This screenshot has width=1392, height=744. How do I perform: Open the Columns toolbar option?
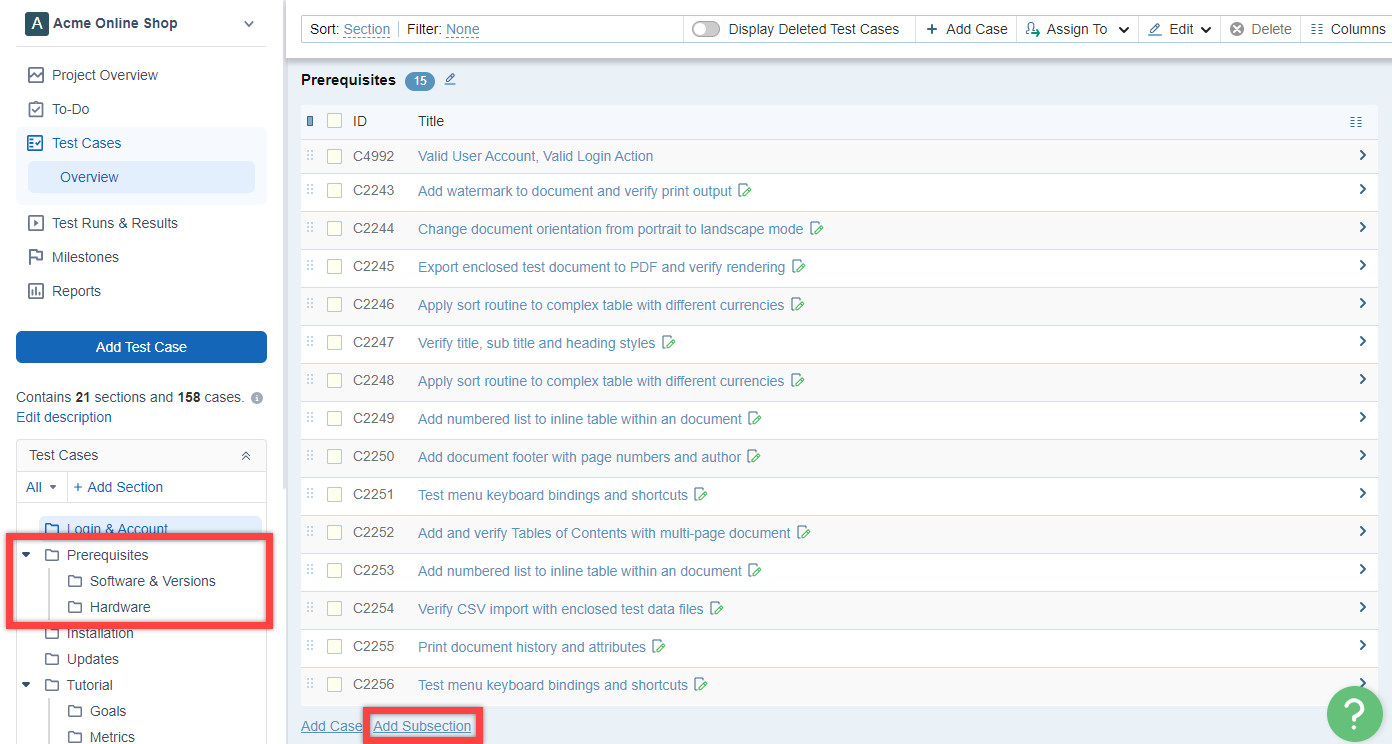click(1347, 30)
